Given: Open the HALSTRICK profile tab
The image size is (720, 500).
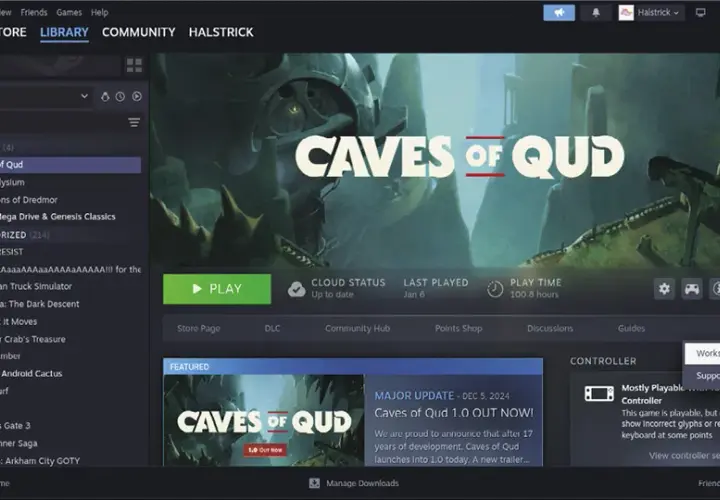Looking at the screenshot, I should pos(221,32).
